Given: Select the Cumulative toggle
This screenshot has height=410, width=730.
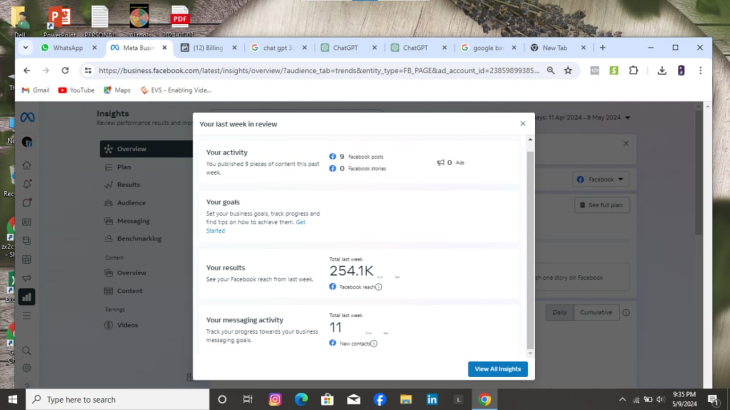Looking at the screenshot, I should point(596,312).
